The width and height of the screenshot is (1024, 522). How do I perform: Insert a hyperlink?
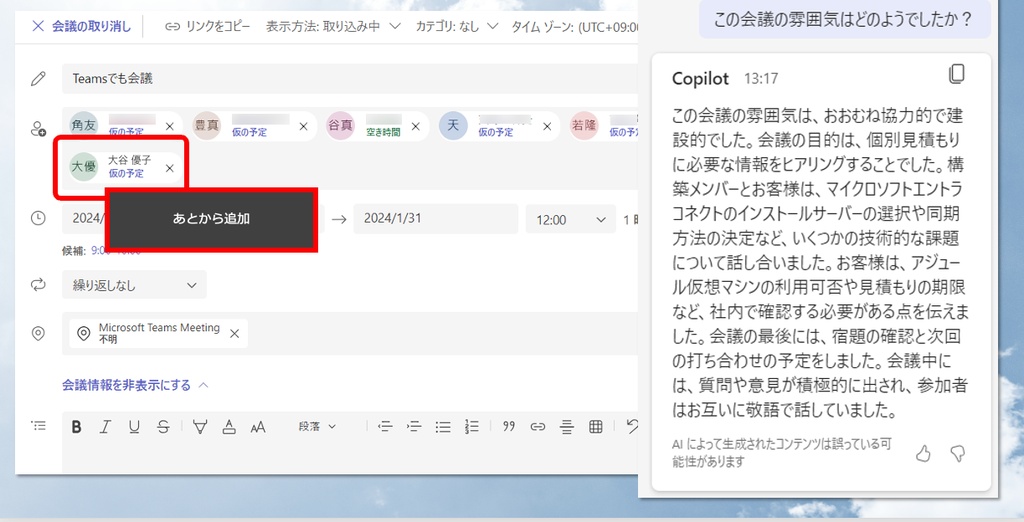tap(537, 427)
